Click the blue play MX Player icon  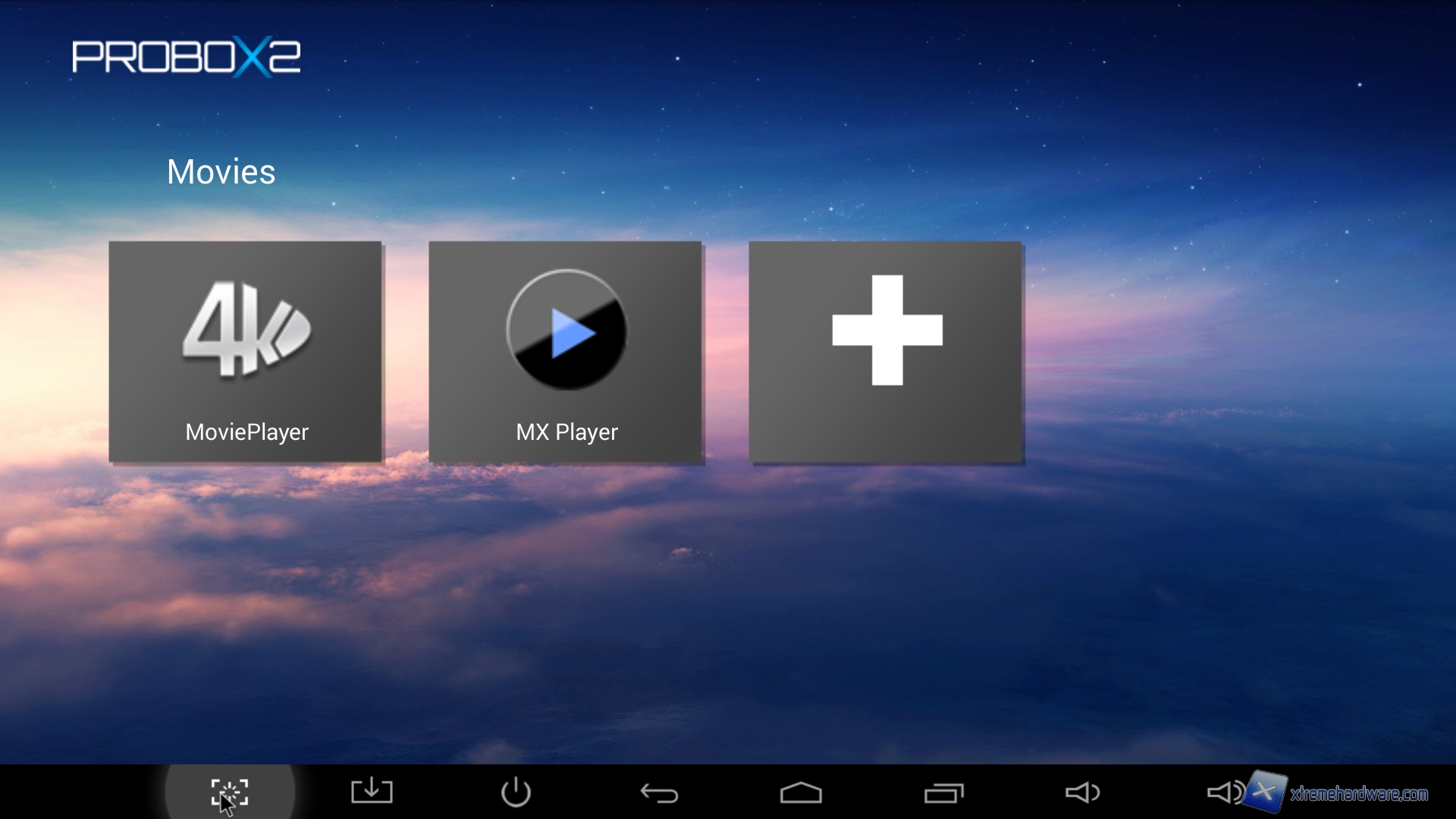(567, 331)
